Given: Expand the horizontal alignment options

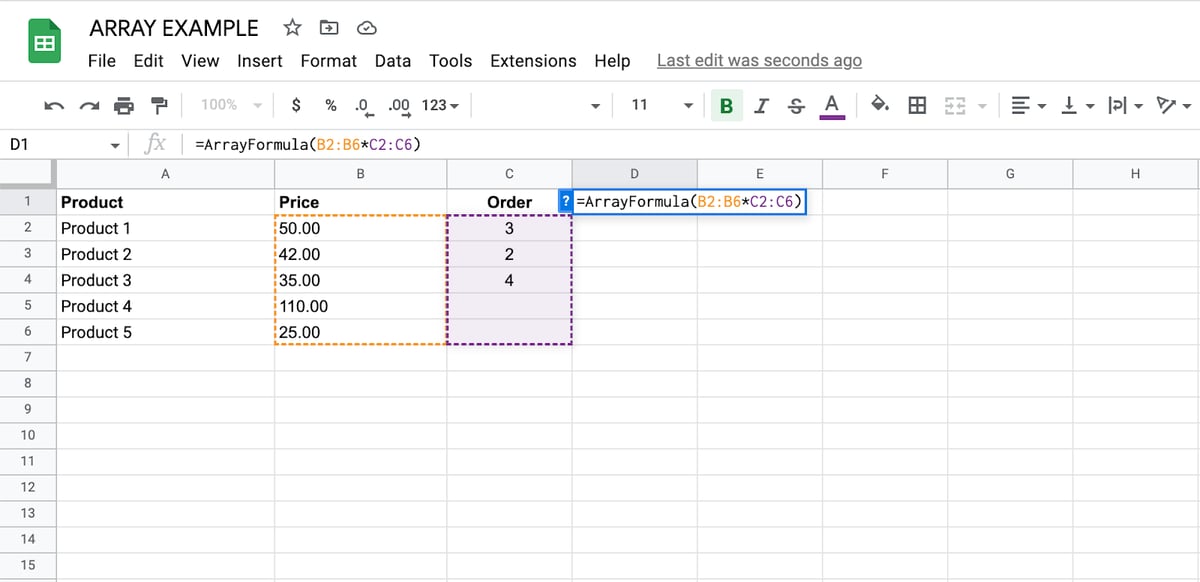Looking at the screenshot, I should (1040, 104).
